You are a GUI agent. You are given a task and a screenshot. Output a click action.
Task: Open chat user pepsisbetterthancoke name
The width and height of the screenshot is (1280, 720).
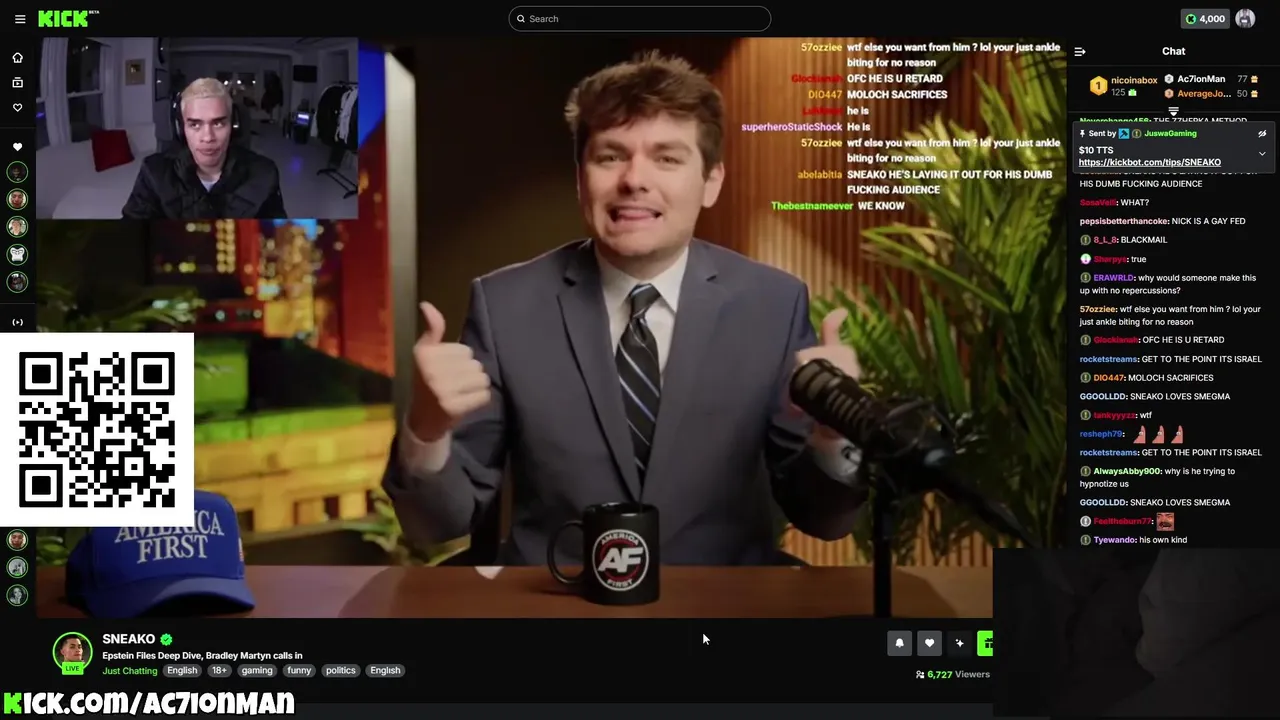pos(1124,221)
